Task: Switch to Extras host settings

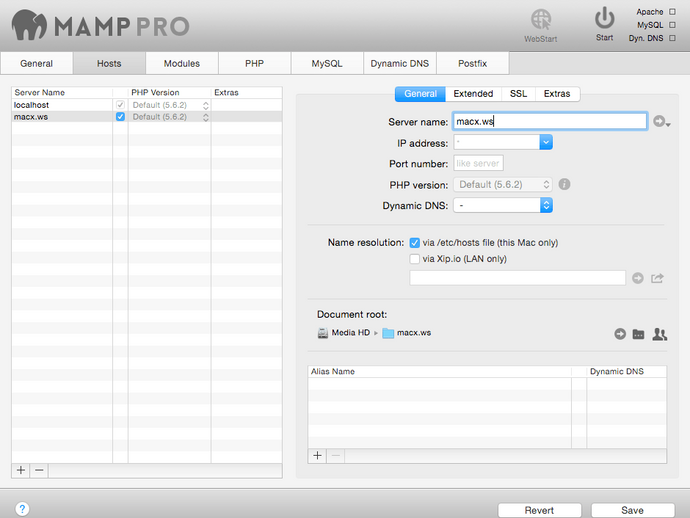Action: (x=557, y=94)
